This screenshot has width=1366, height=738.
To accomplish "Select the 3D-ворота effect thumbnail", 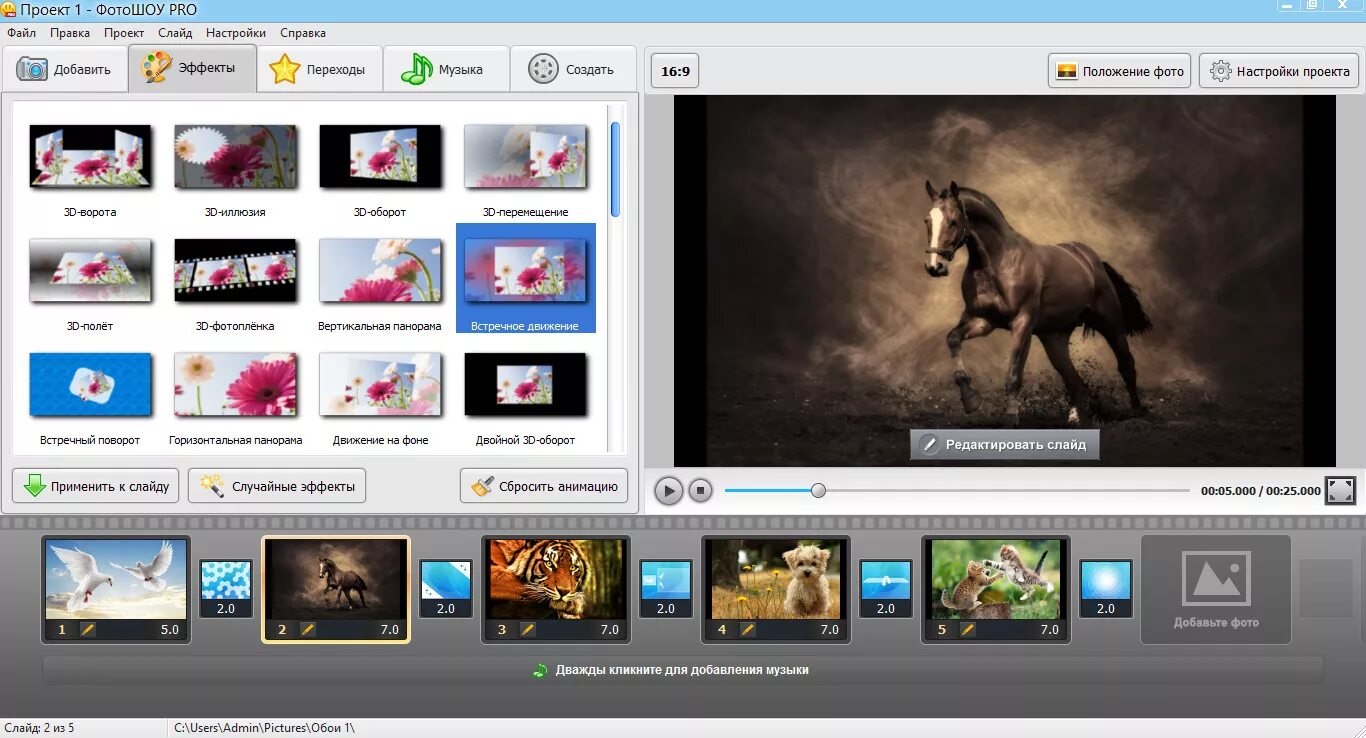I will click(90, 157).
